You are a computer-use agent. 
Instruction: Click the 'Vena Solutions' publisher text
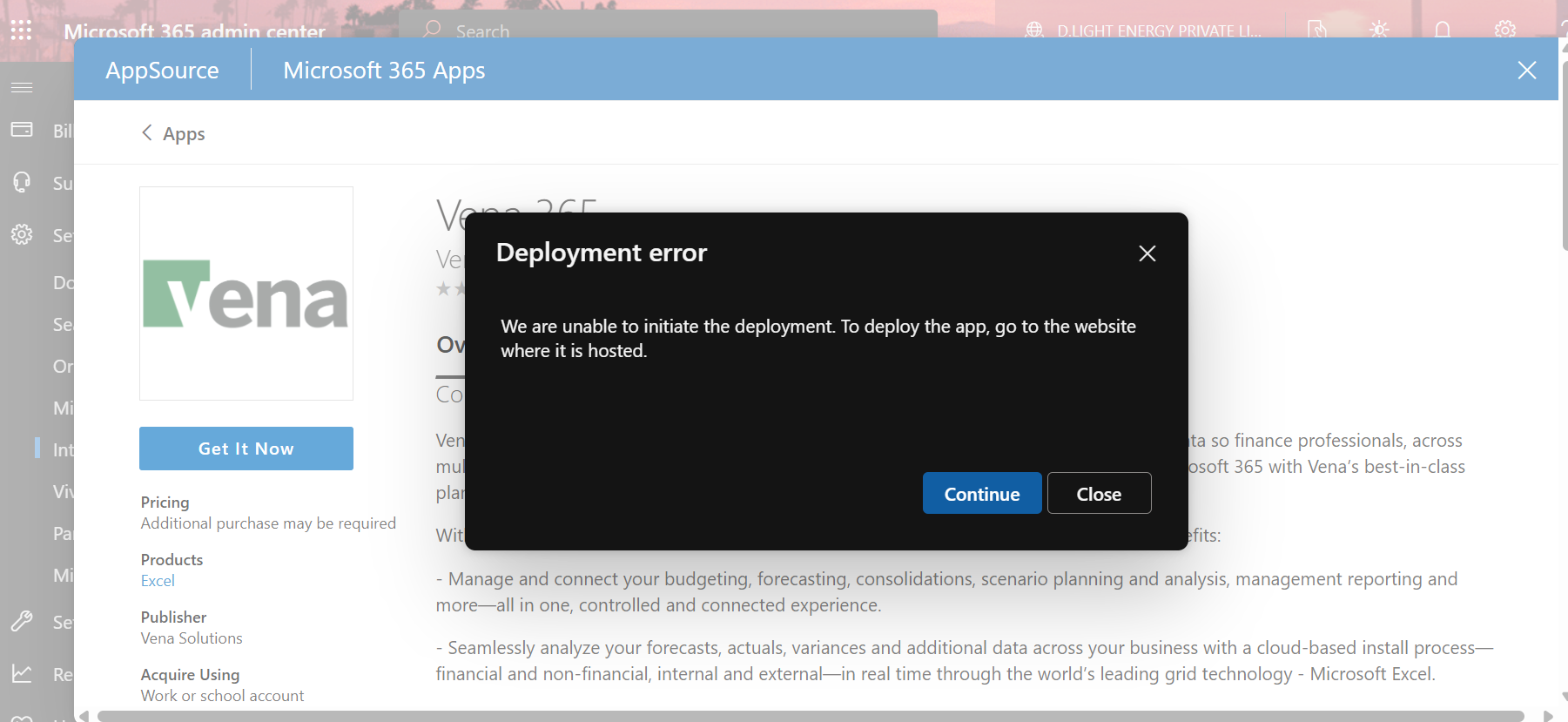tap(192, 638)
